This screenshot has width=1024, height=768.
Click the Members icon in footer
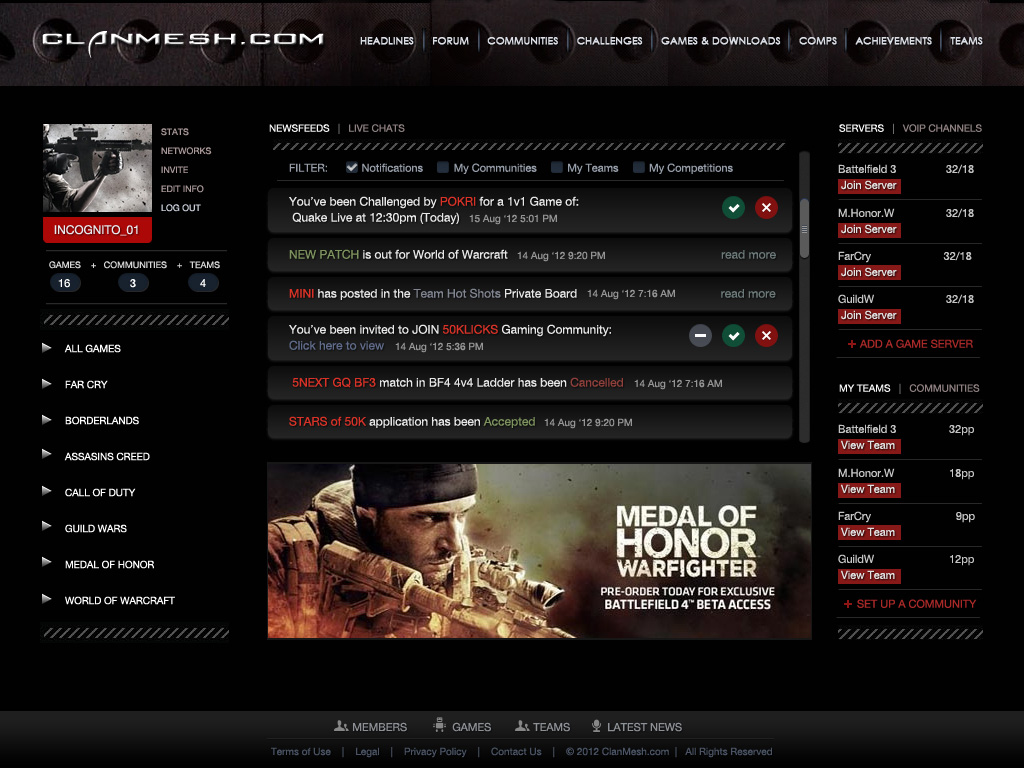click(341, 726)
